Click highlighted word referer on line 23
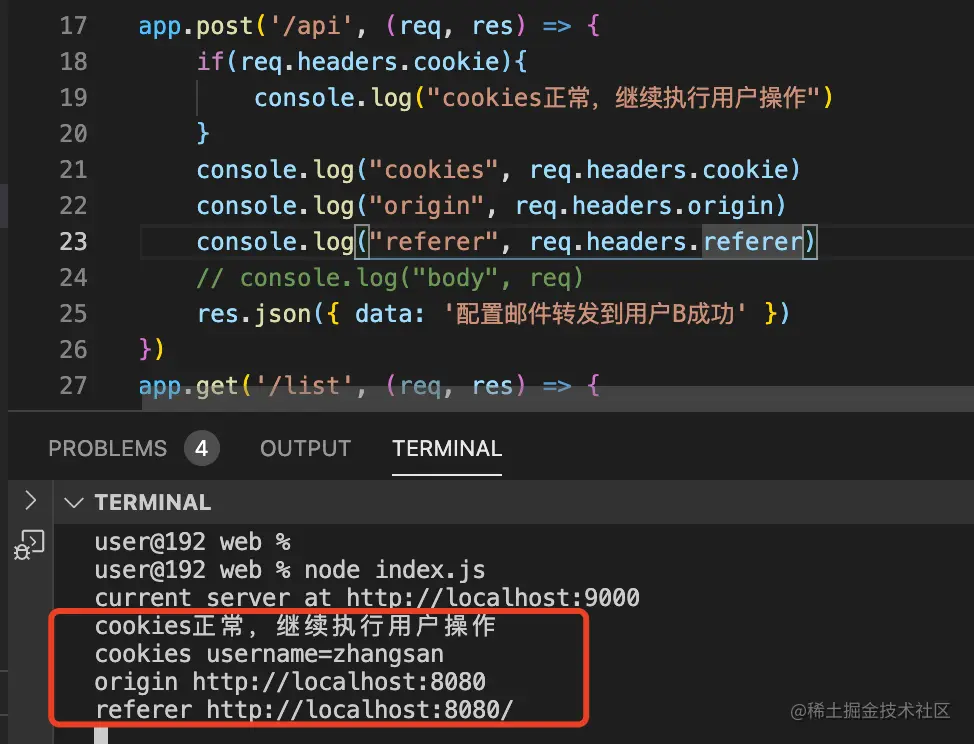Screen dimensions: 974x744 (x=753, y=242)
